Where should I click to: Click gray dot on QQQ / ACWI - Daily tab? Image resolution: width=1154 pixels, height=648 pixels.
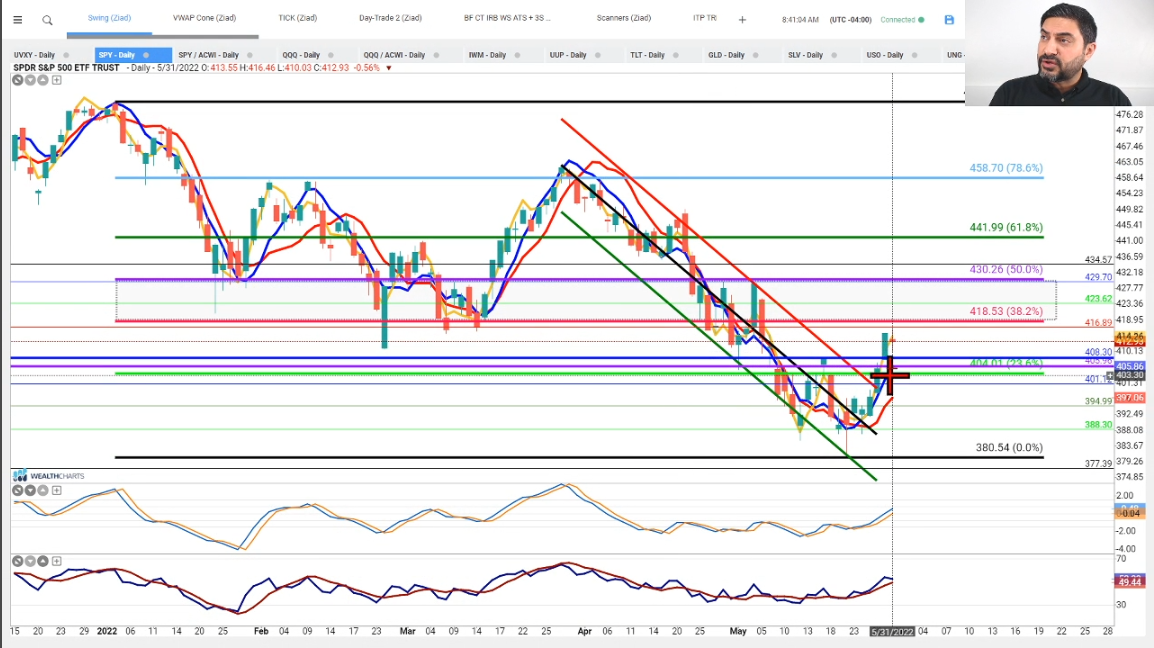coord(436,55)
